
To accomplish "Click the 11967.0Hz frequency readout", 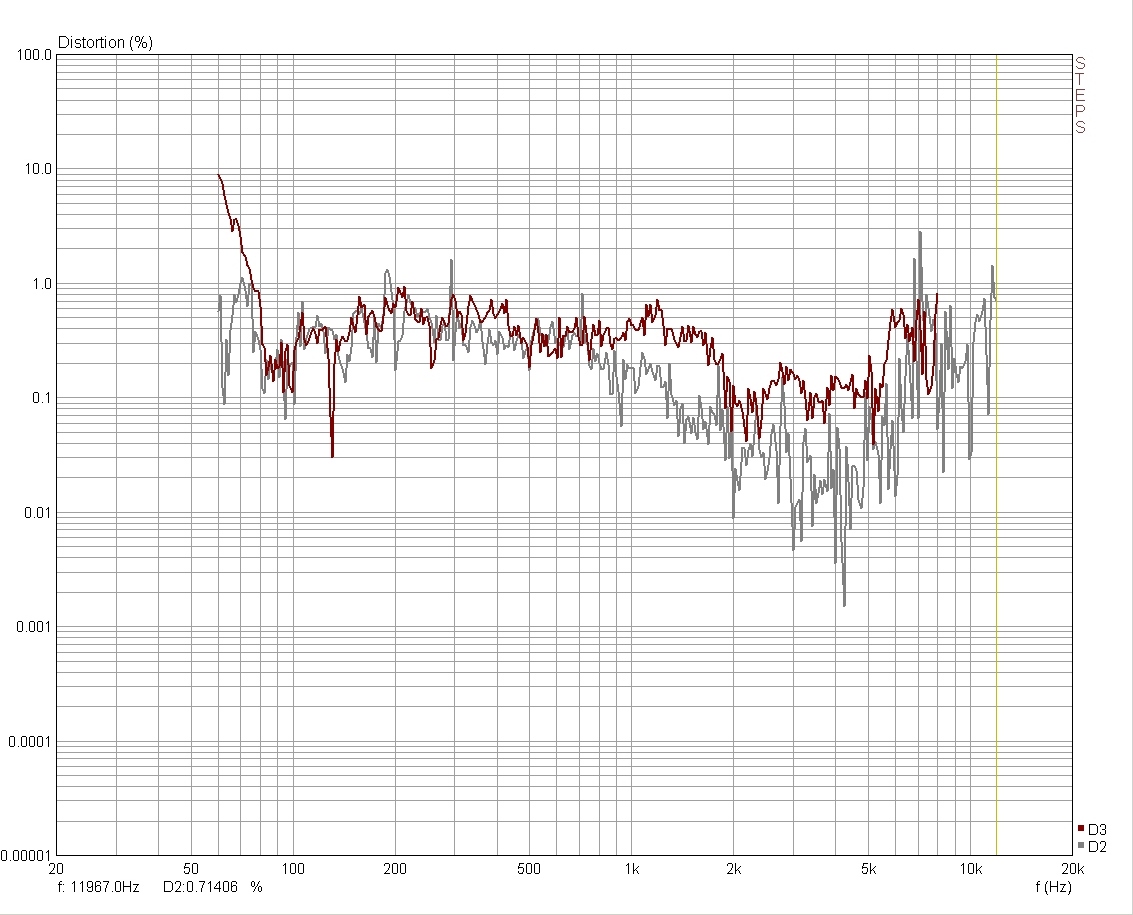I will (x=105, y=886).
